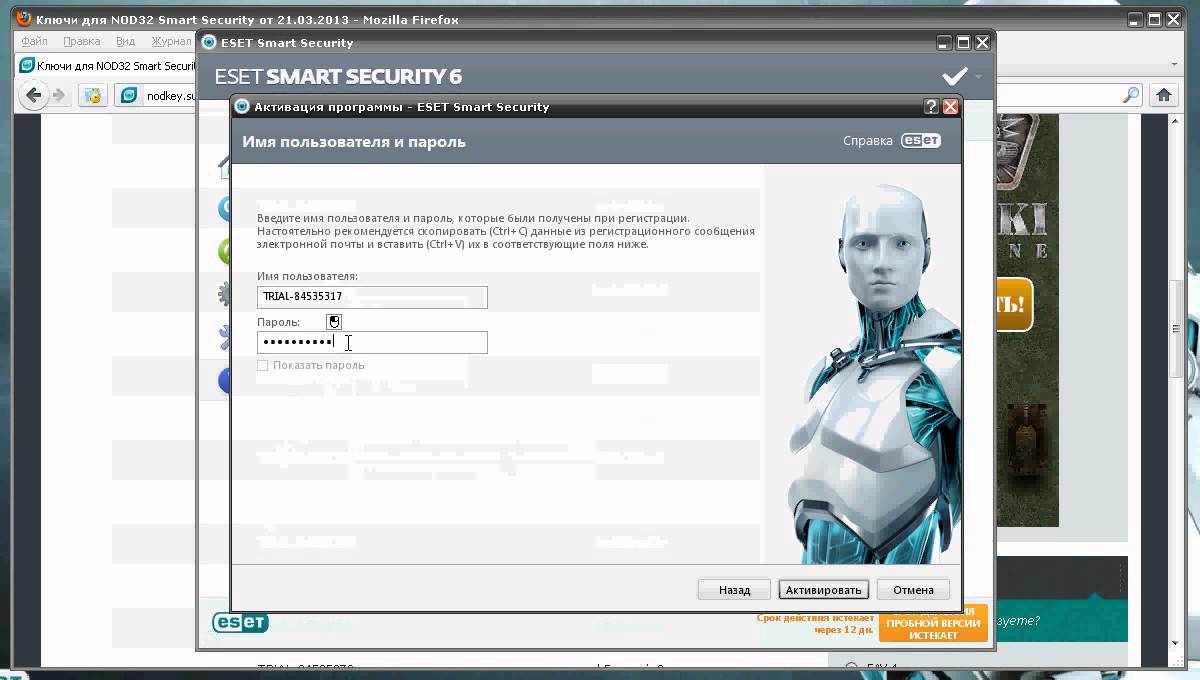Select the Ключи для NOD32 browser tab
Screen dimensions: 1200x680
108,65
